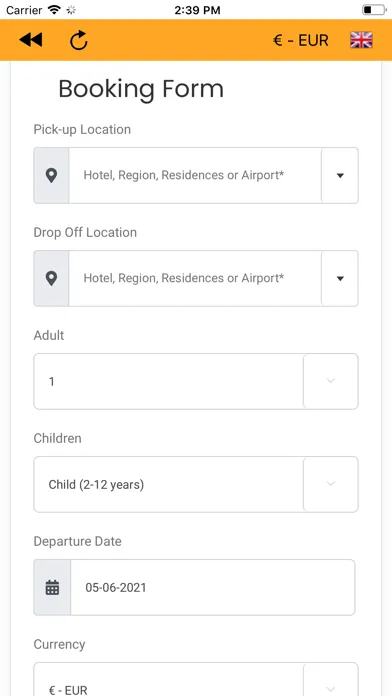Expand the Currency selector chevron

[331, 684]
